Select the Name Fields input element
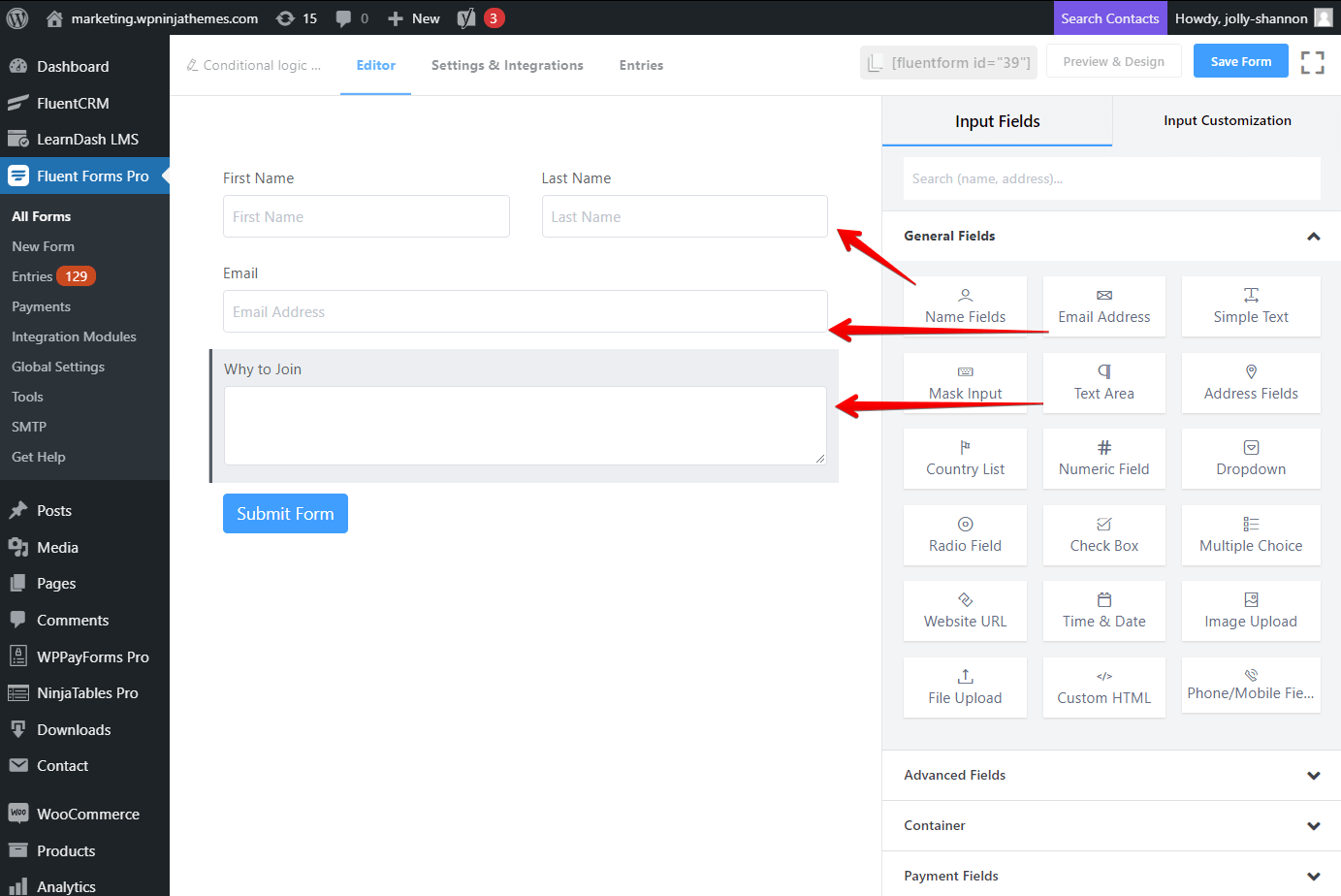The width and height of the screenshot is (1341, 896). (965, 306)
